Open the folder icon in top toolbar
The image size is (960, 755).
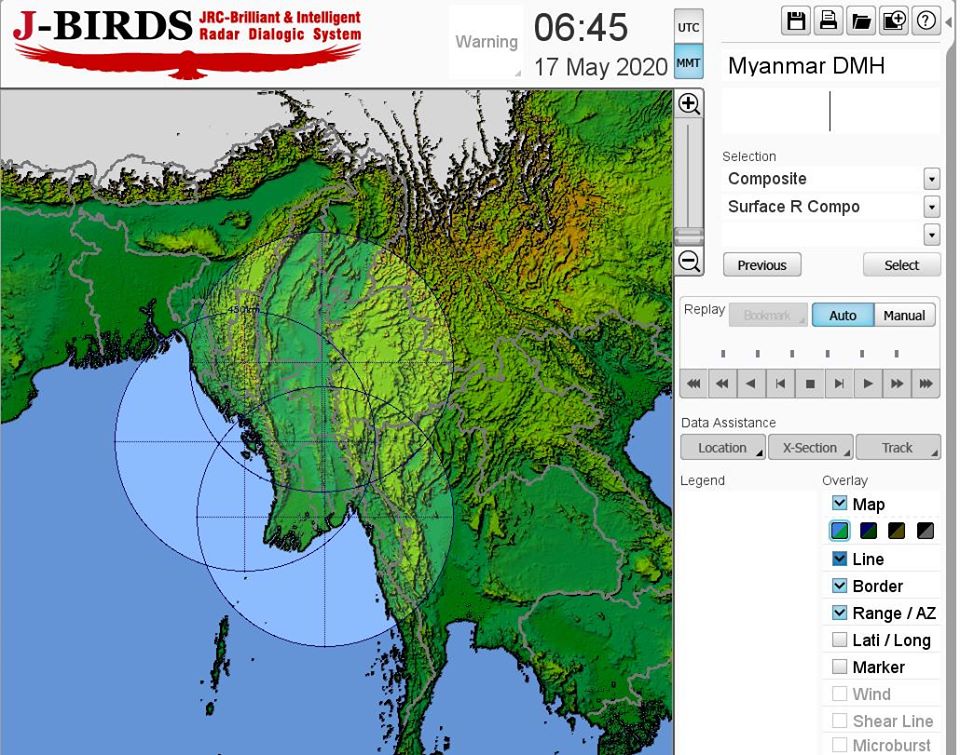[860, 21]
